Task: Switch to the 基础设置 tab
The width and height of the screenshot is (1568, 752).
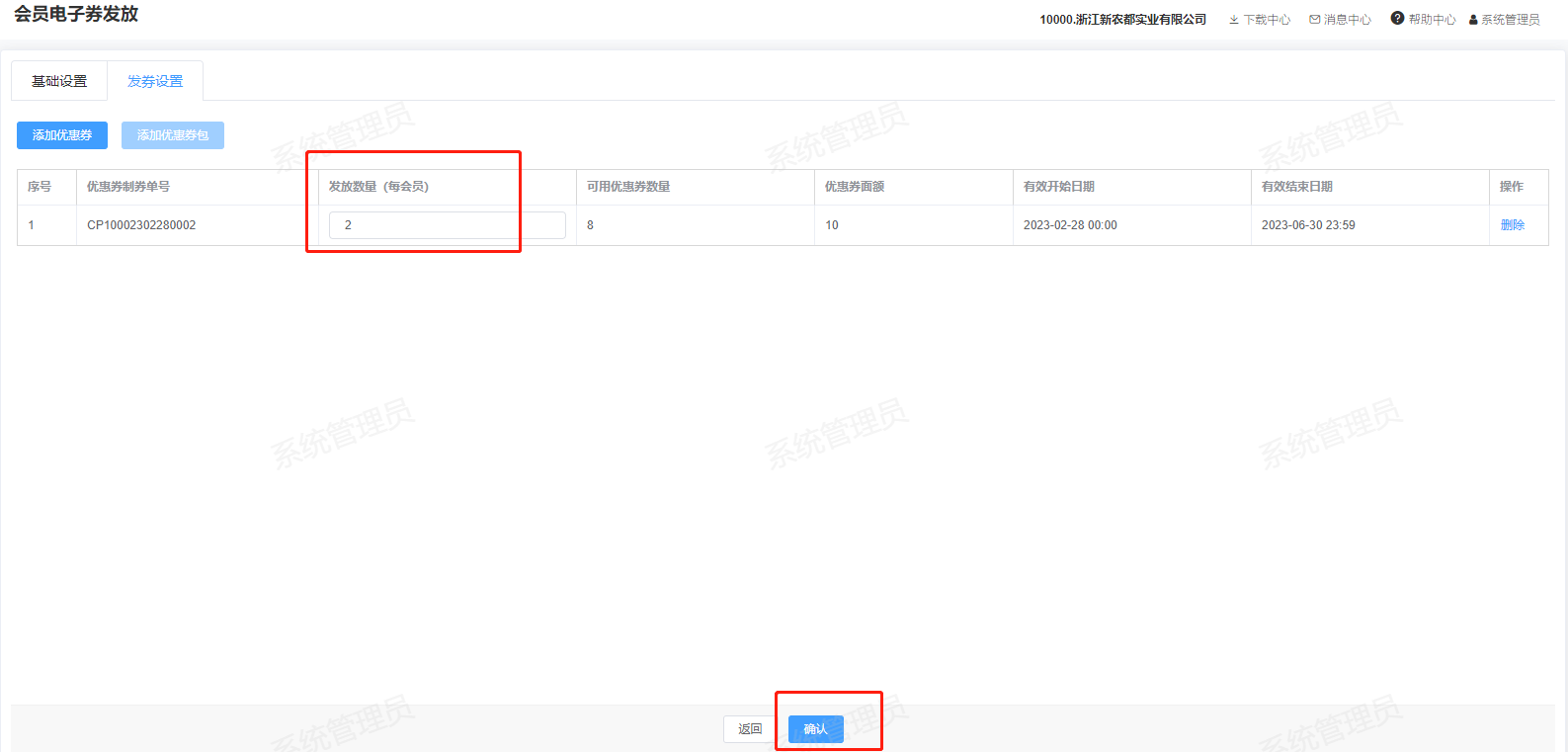Action: coord(59,81)
